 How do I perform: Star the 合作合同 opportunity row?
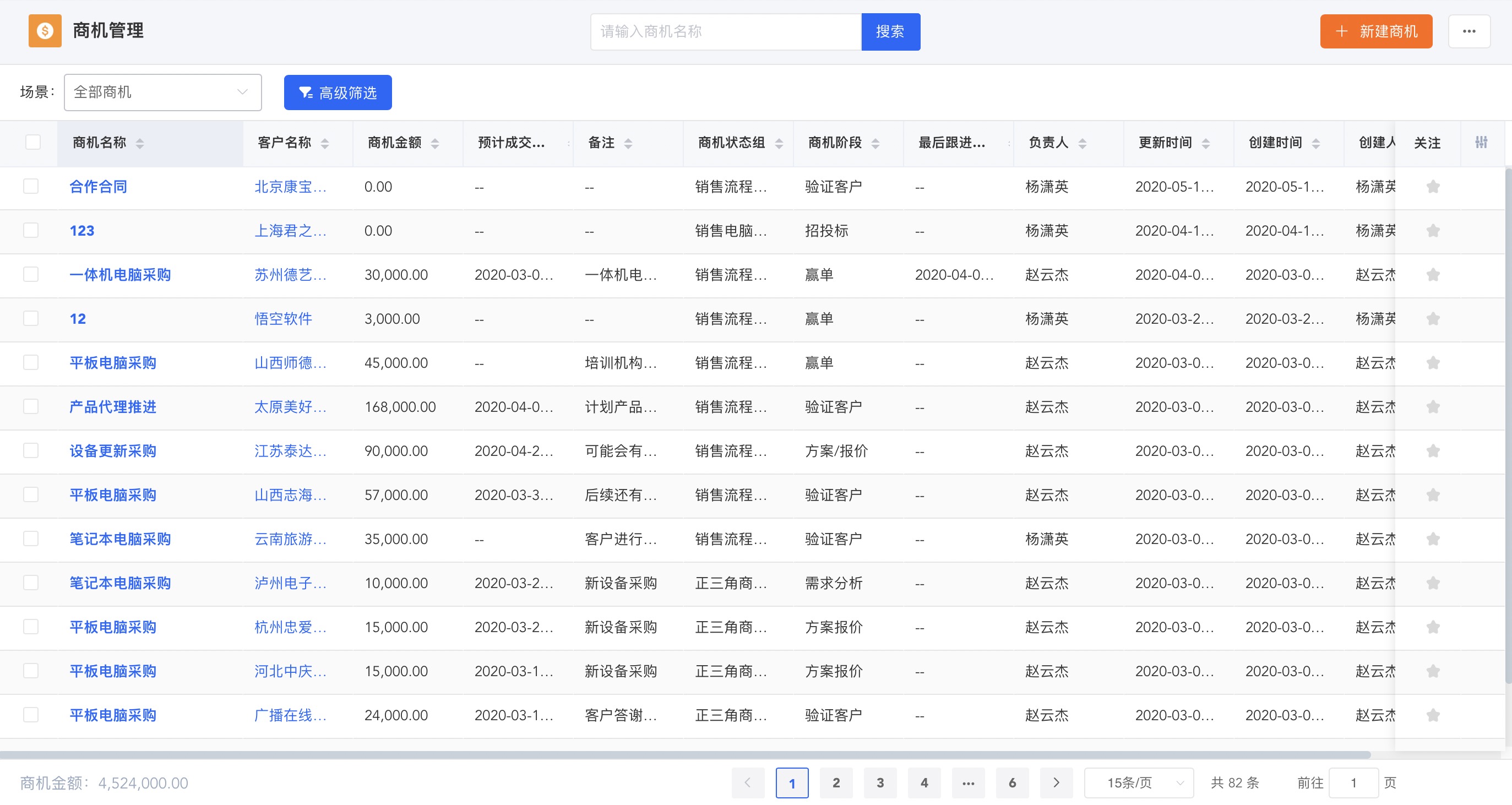1433,187
